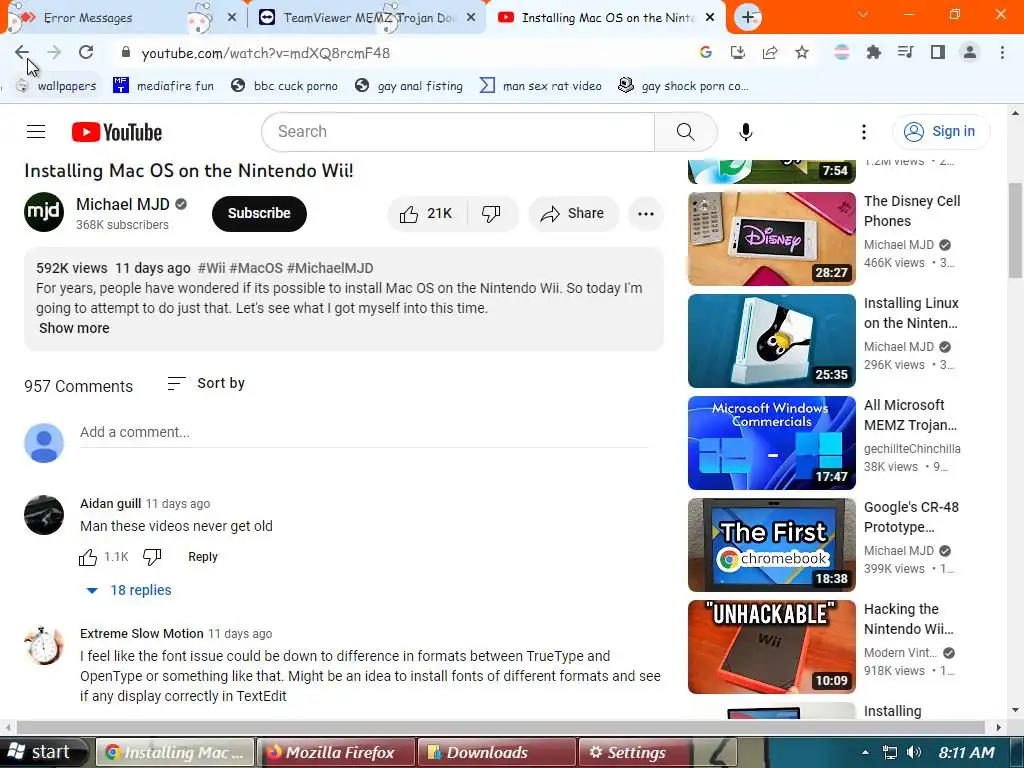Click the Add a comment field
Viewport: 1024px width, 768px height.
point(363,432)
